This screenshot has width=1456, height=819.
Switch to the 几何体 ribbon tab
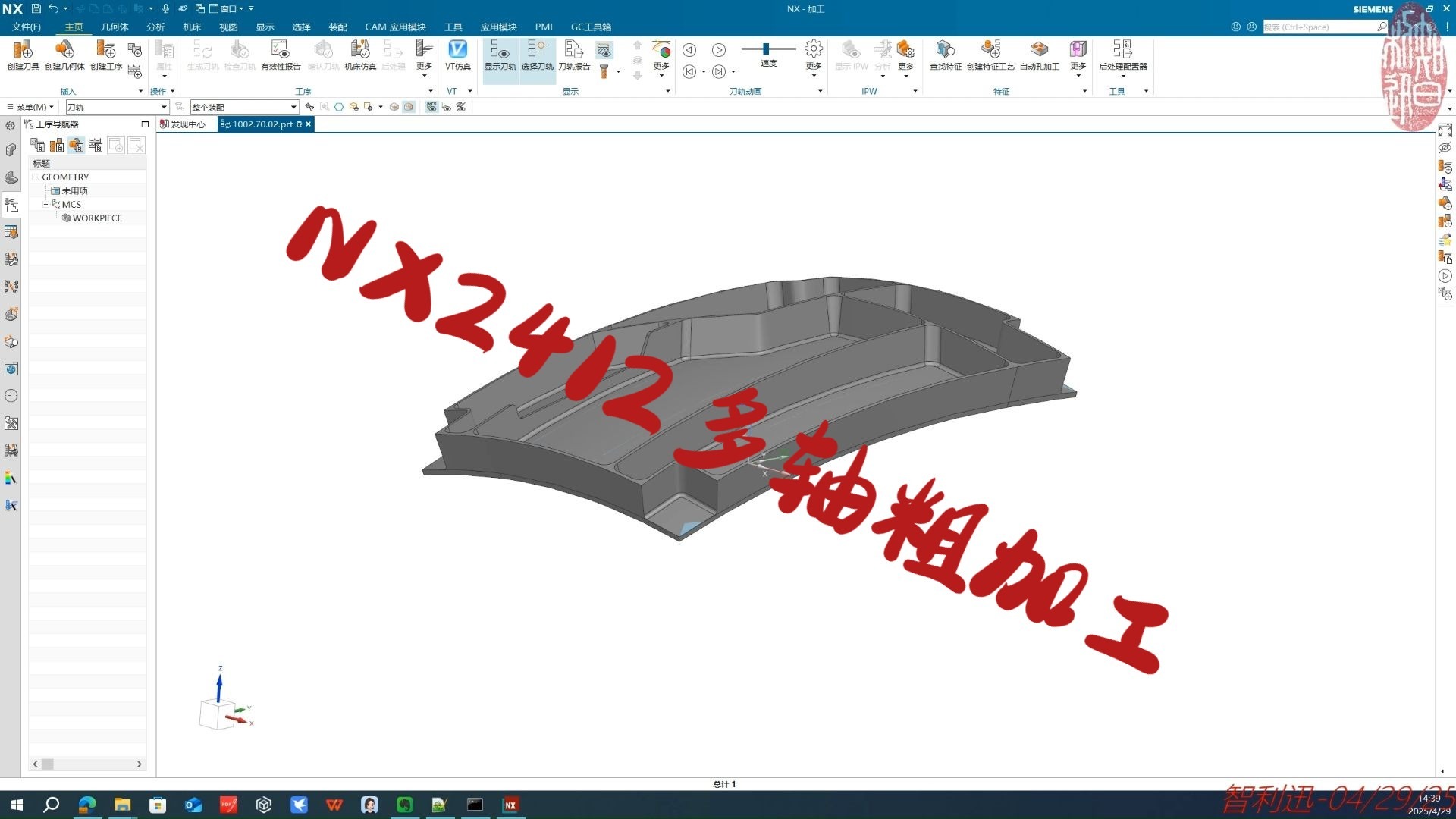(115, 27)
